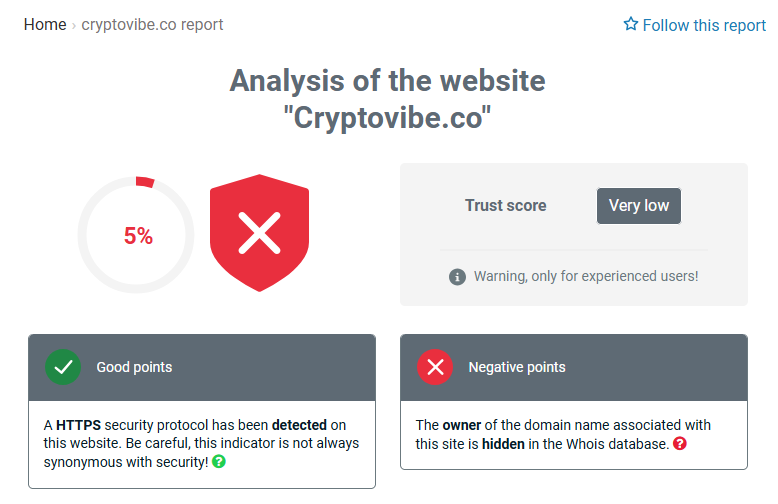Open the green question mark HTTPS help icon
778x504 pixels.
coord(219,461)
